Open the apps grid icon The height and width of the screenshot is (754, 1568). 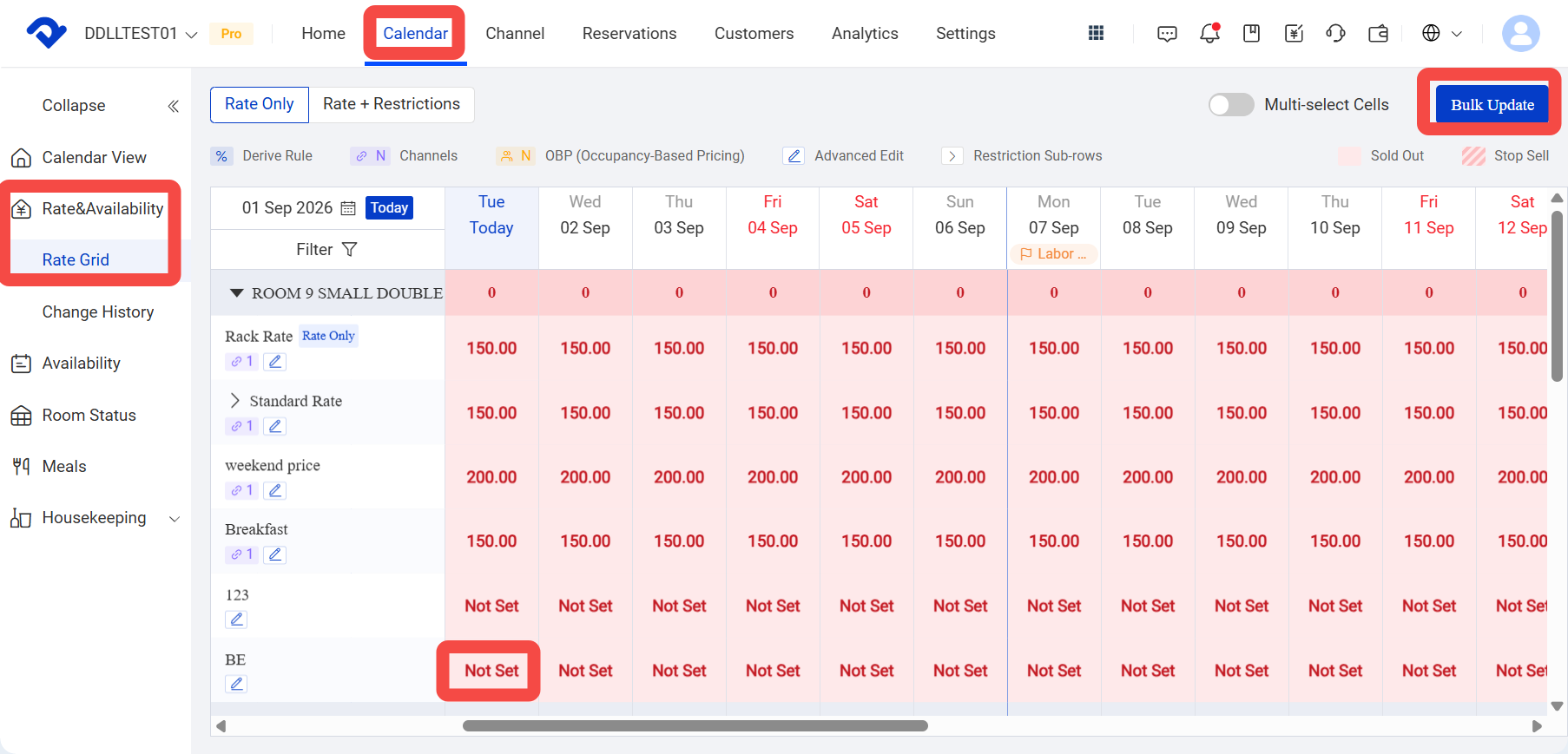click(1096, 33)
